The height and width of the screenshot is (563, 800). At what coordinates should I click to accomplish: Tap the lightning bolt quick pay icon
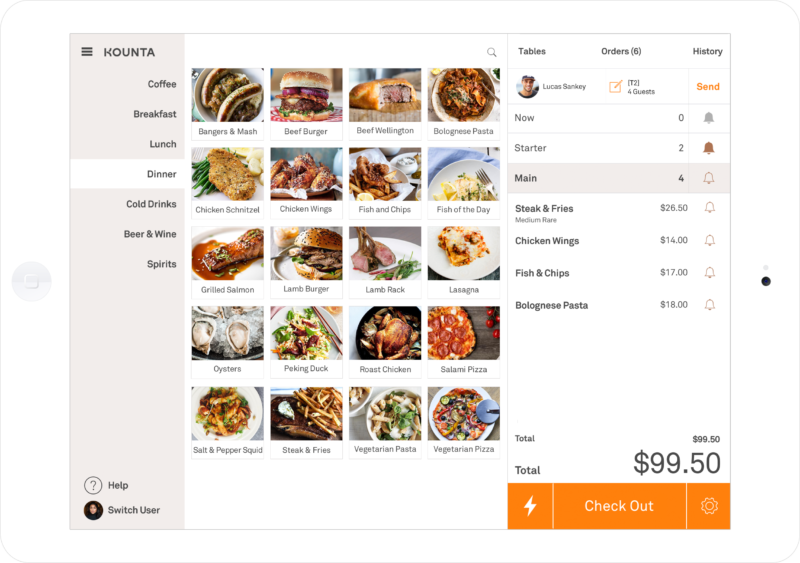point(530,506)
